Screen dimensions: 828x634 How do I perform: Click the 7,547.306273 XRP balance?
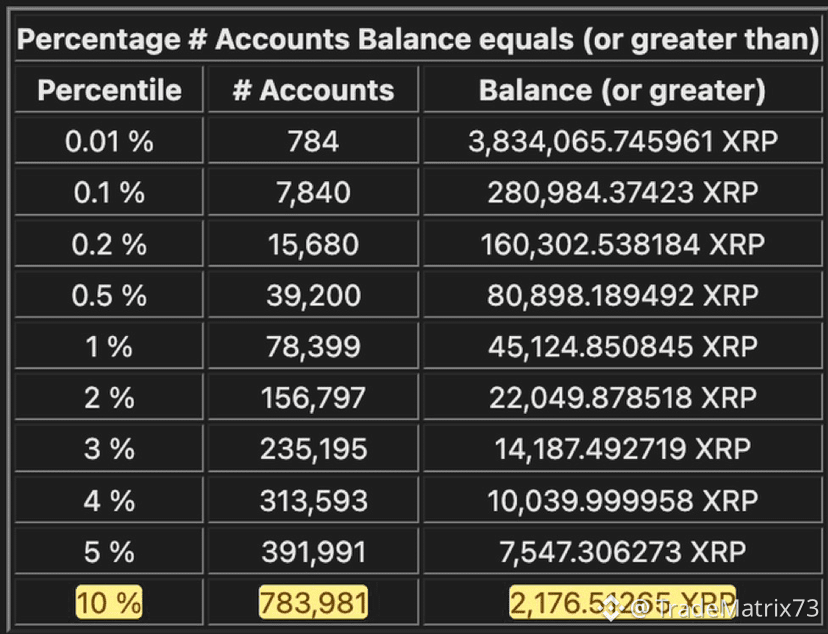(623, 552)
